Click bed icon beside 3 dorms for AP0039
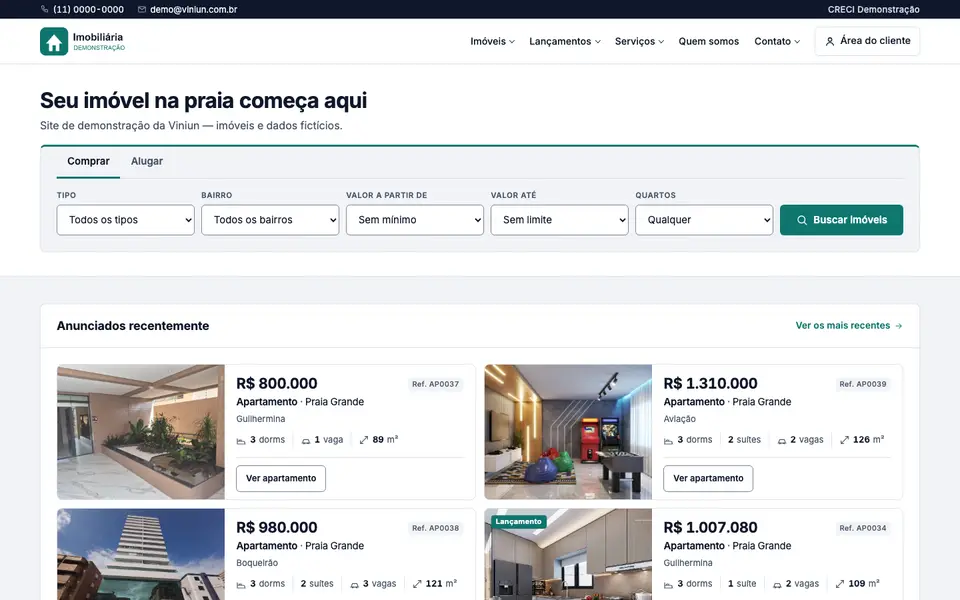Viewport: 960px width, 600px height. [x=669, y=440]
